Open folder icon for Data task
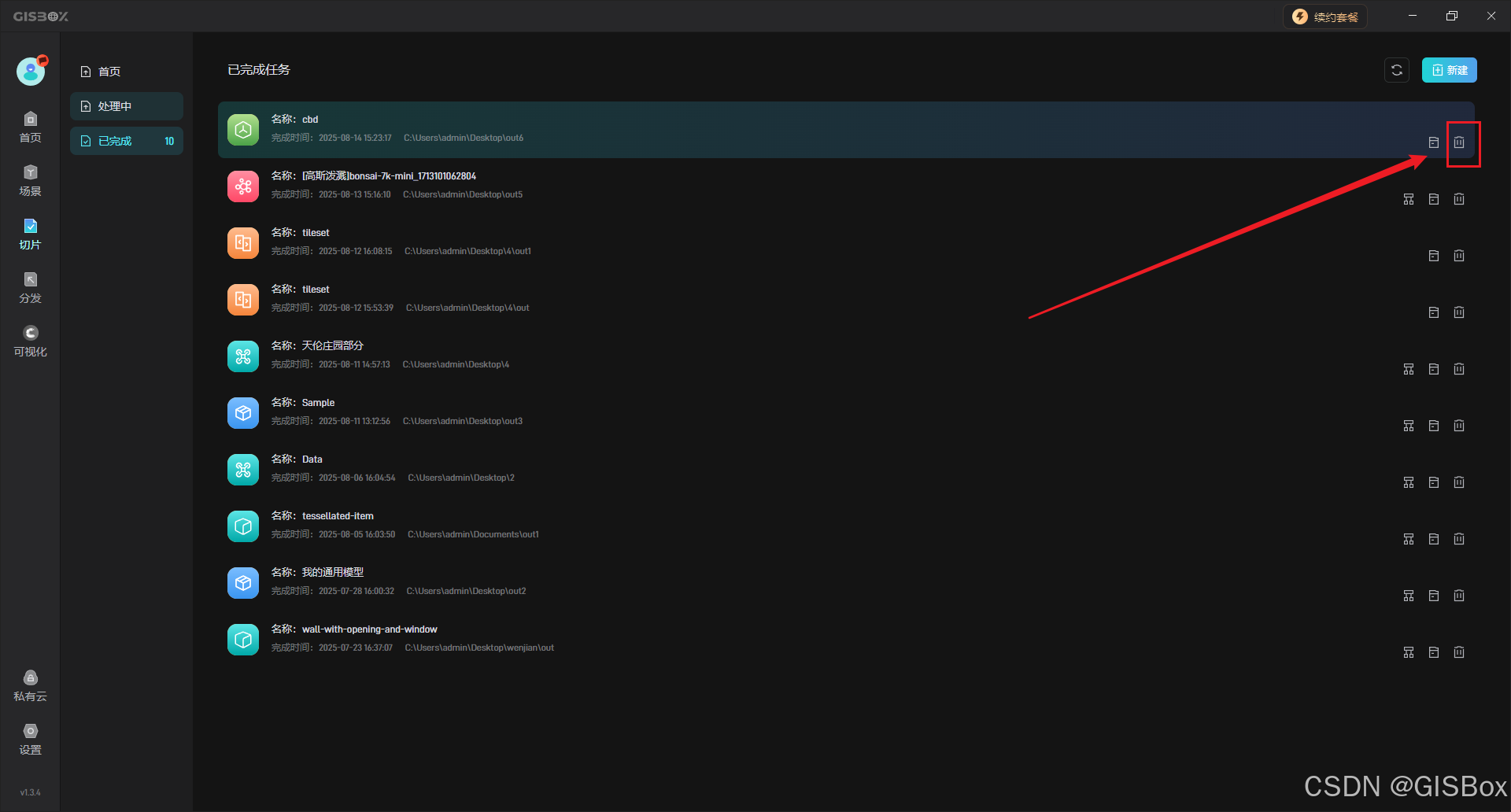The width and height of the screenshot is (1511, 812). tap(1434, 482)
